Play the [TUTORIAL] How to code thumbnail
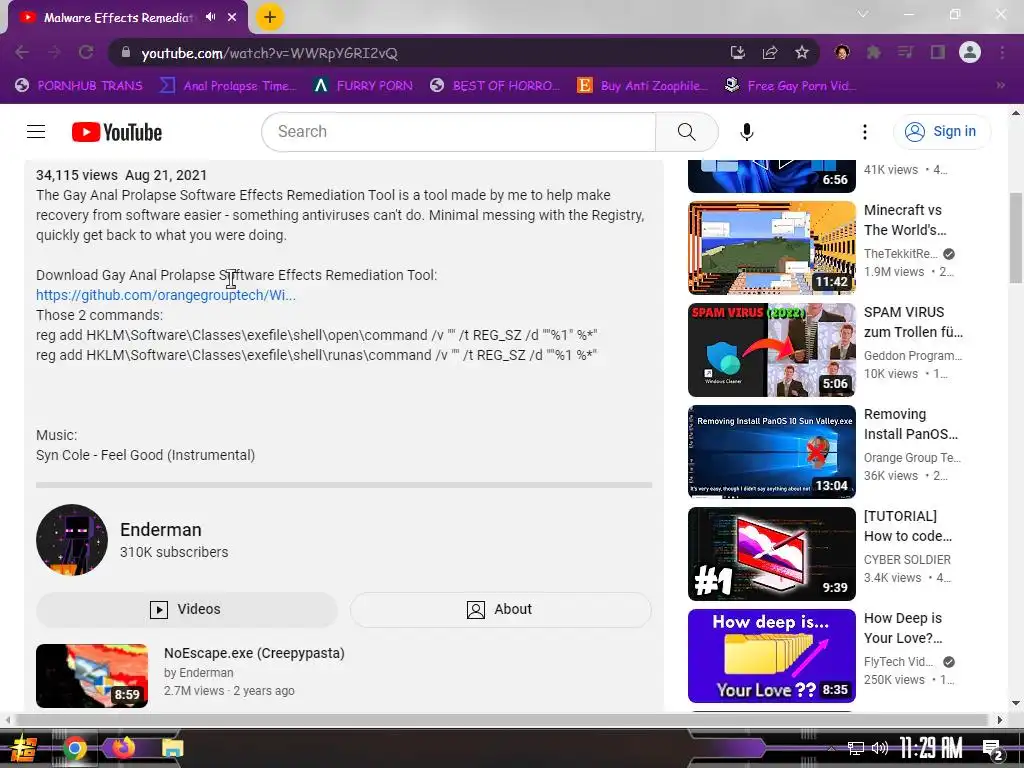The width and height of the screenshot is (1024, 768). click(x=772, y=554)
